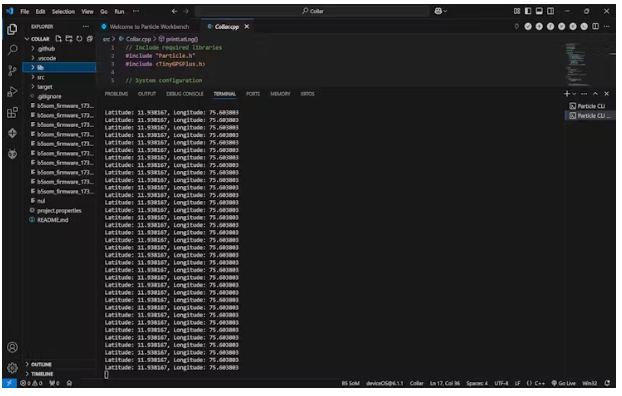Open Source Control view

[12, 71]
